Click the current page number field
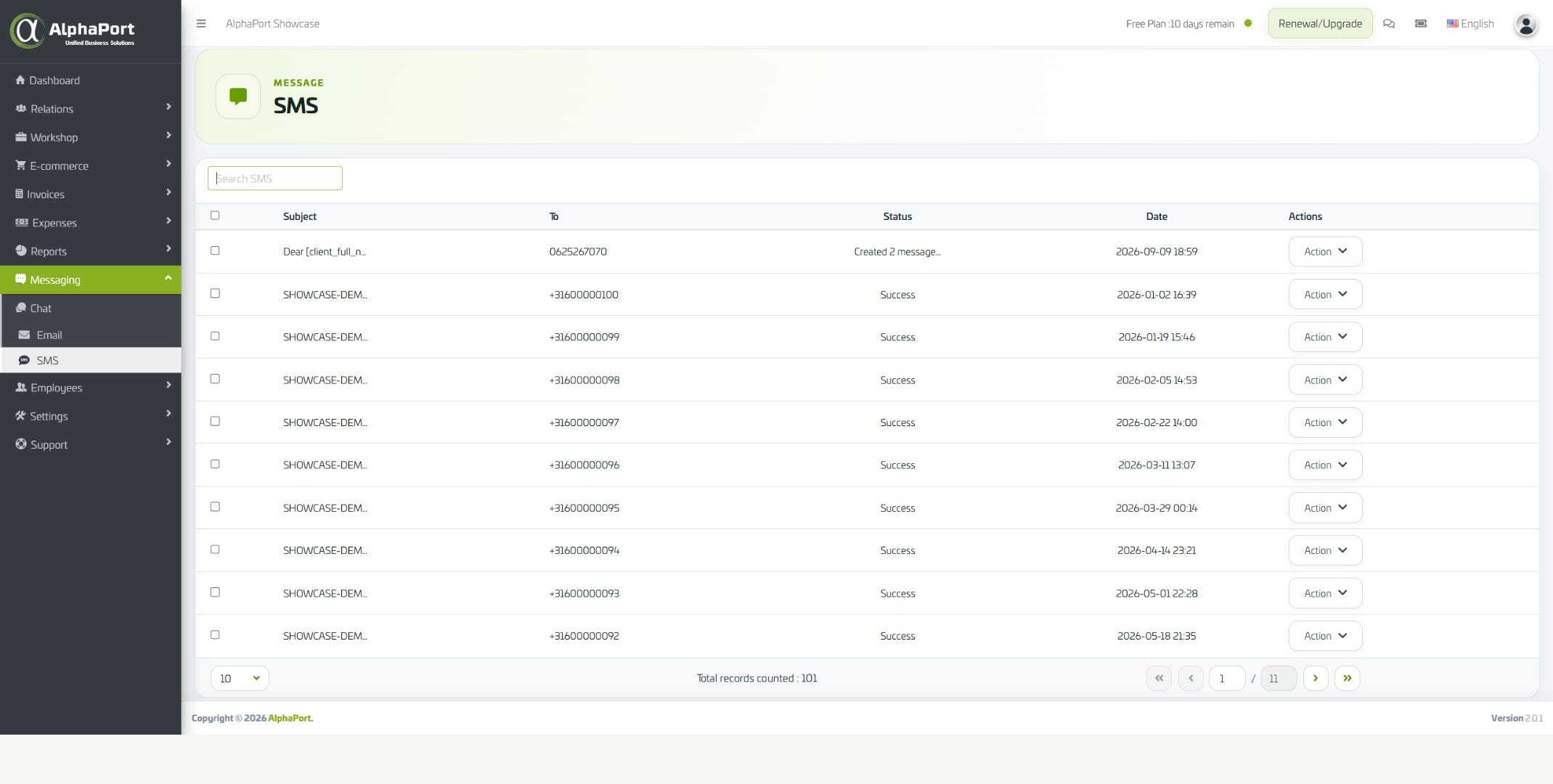The height and width of the screenshot is (784, 1553). tap(1227, 678)
